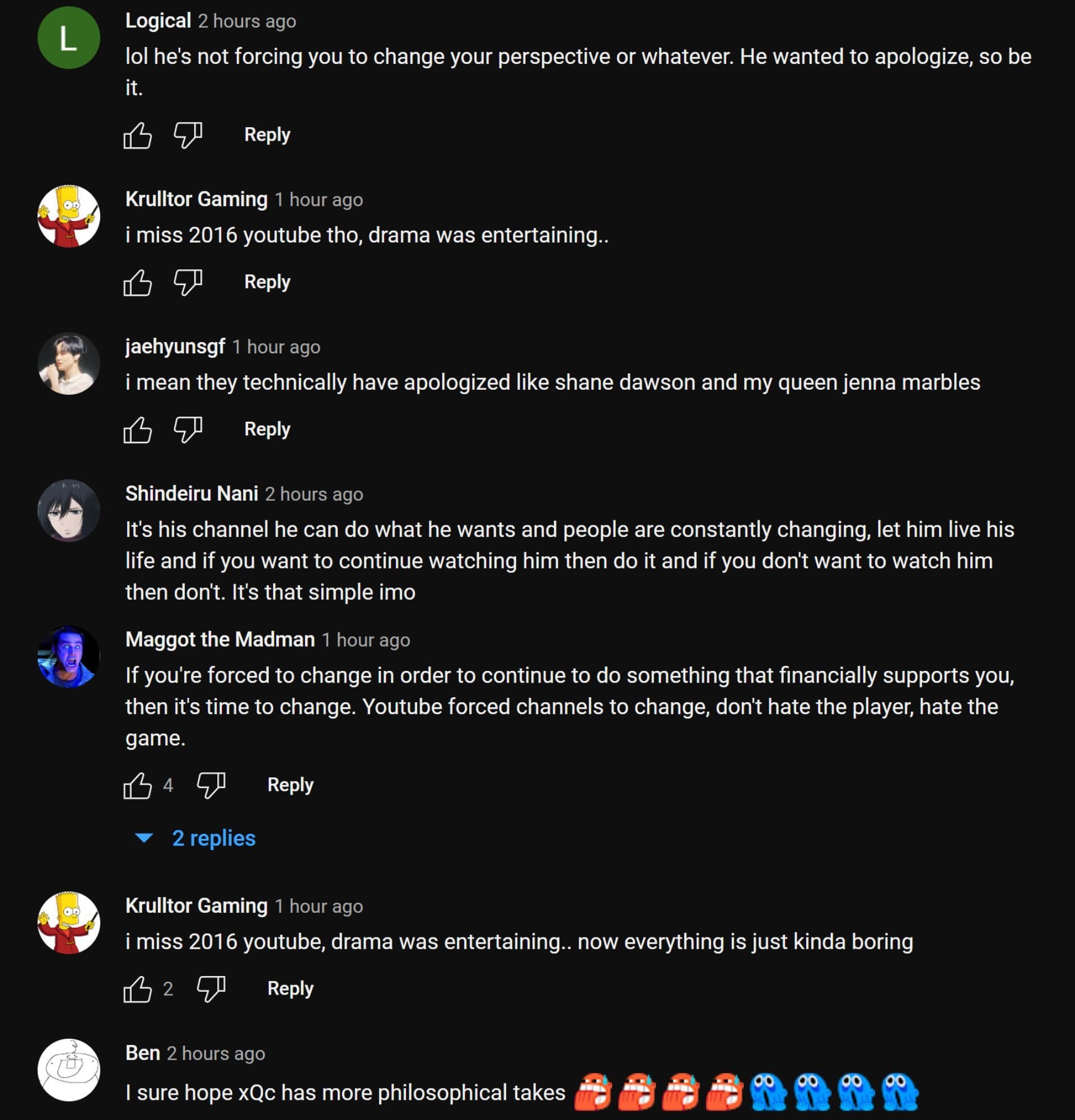Expand replies using the blue chevron arrow
Viewport: 1075px width, 1120px height.
coord(144,838)
